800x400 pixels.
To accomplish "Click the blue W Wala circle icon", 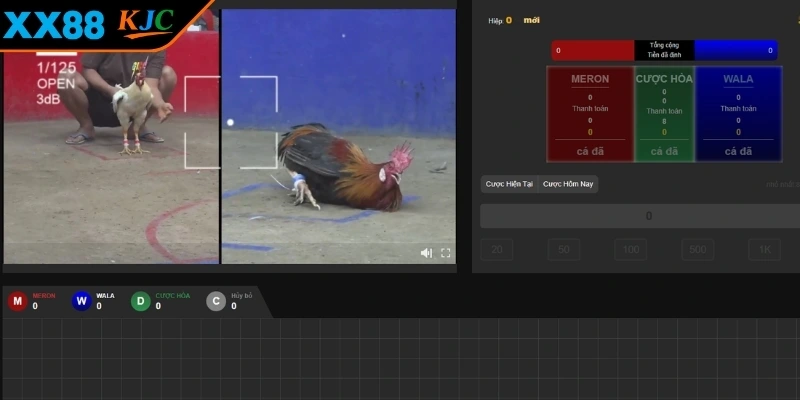I will click(81, 301).
